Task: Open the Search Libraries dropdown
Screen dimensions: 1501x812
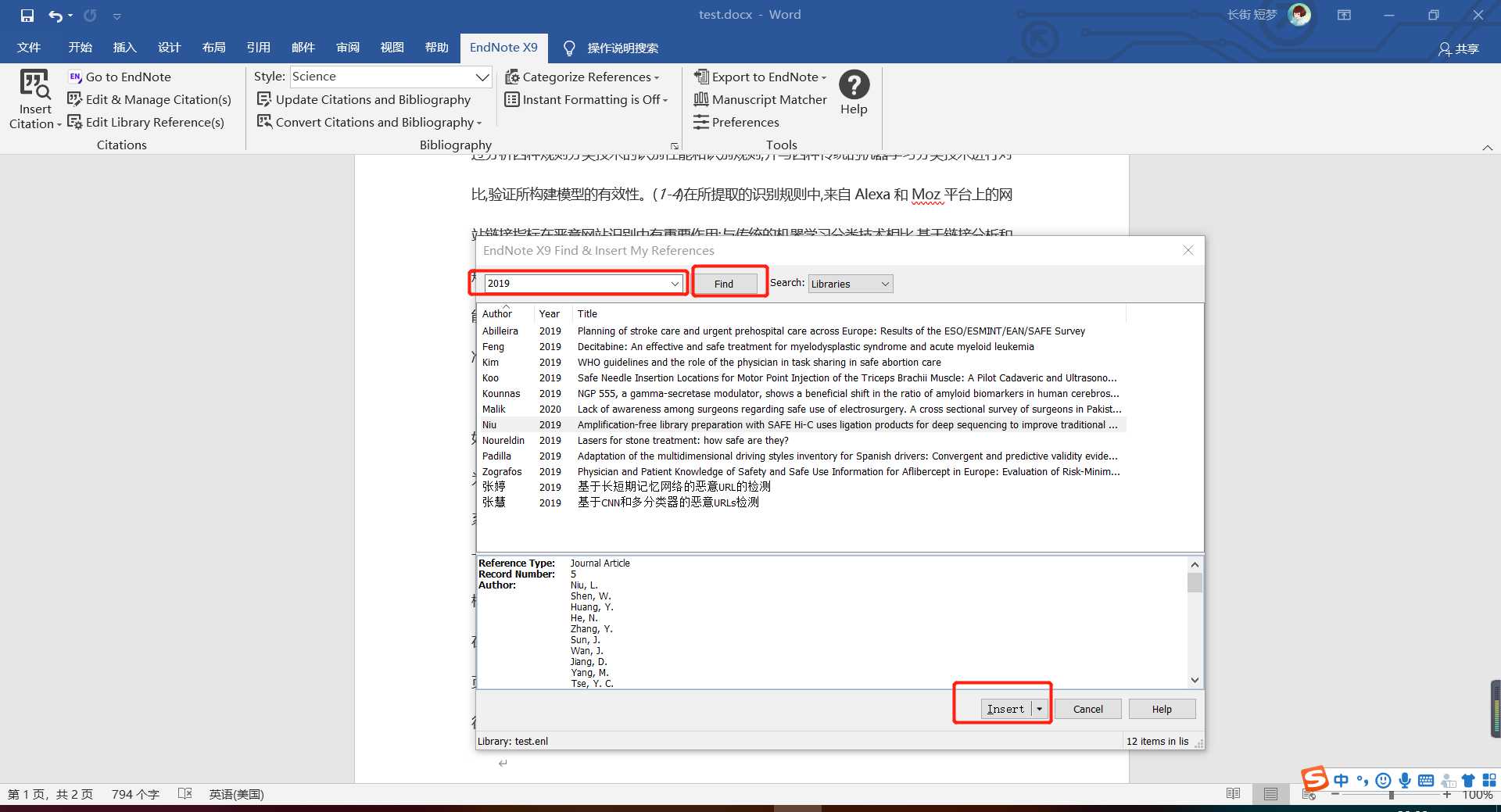Action: tap(850, 284)
